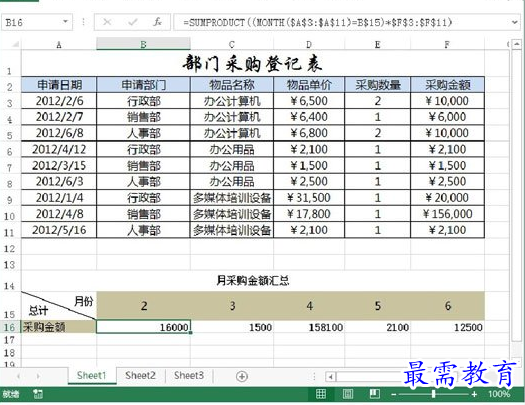Click vertical scrollbar up arrow
The image size is (525, 405).
pos(517,44)
